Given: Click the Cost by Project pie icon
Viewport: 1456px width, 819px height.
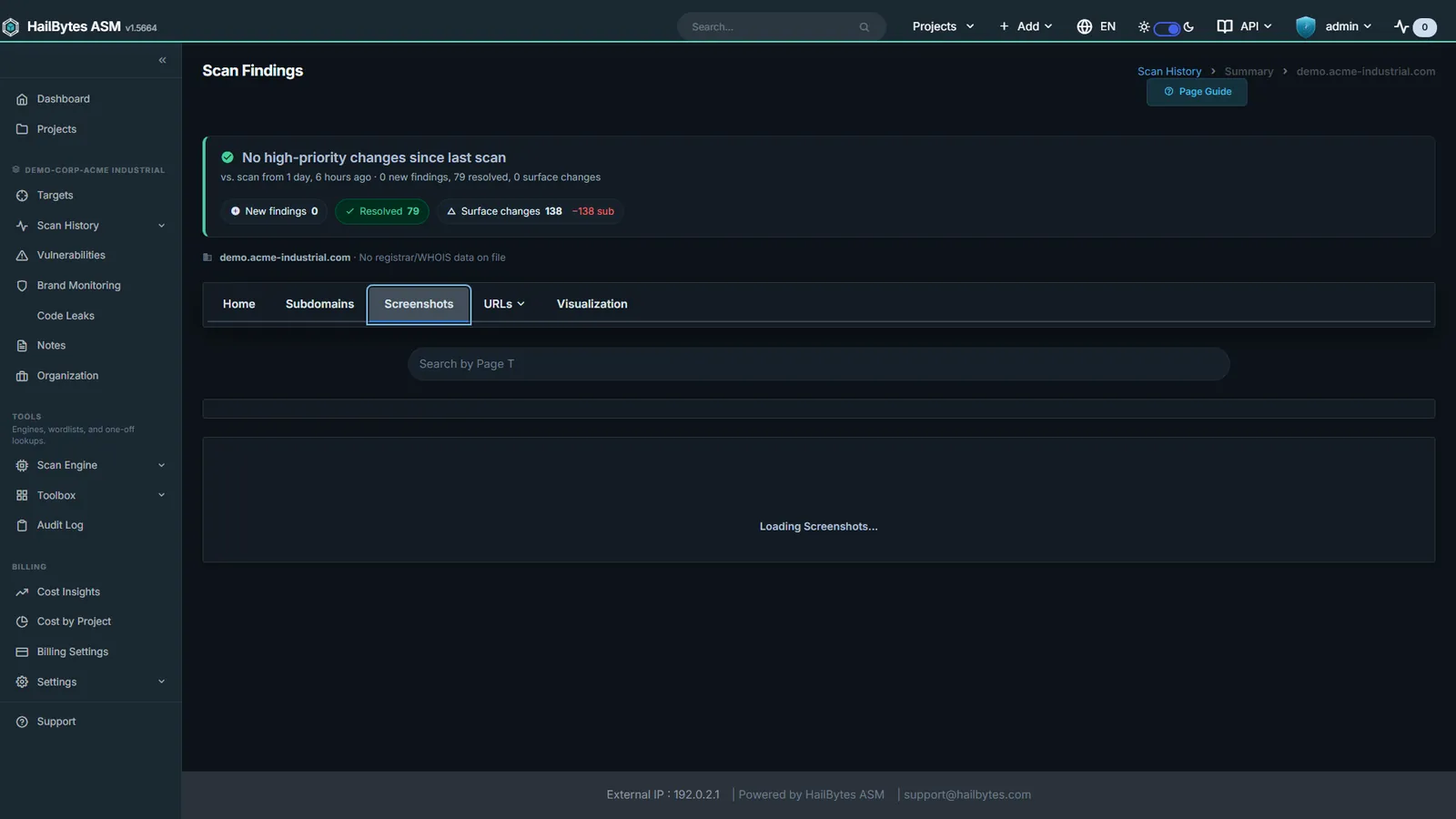Looking at the screenshot, I should click(x=22, y=622).
